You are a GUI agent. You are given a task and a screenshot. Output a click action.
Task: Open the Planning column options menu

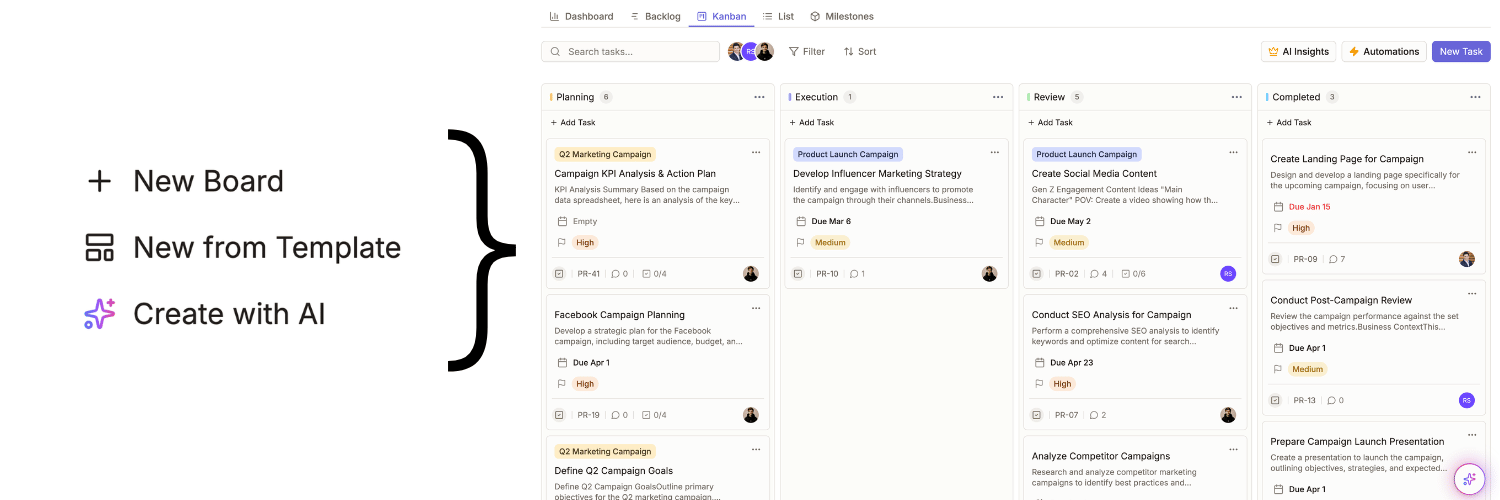[759, 97]
